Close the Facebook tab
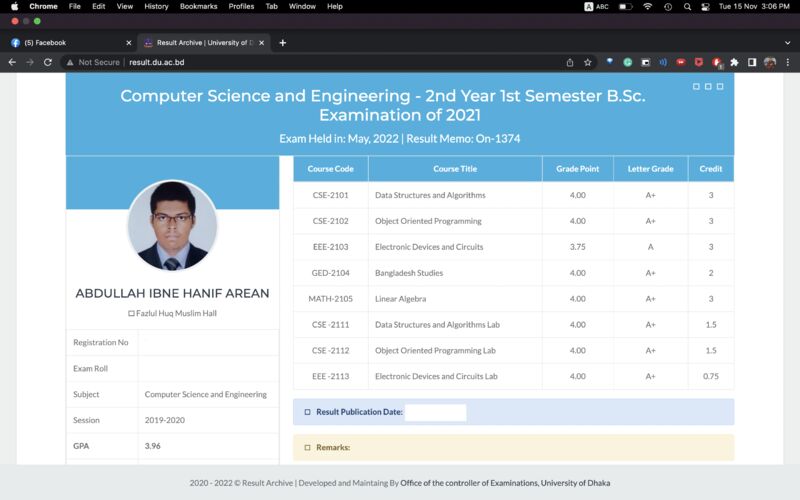The image size is (800, 500). (129, 43)
